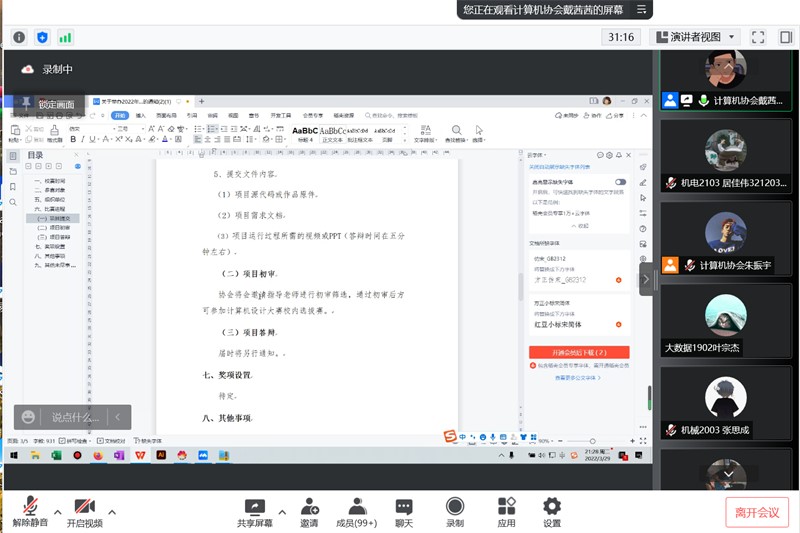
Task: Open the 成员(99+) members list
Action: tap(356, 506)
